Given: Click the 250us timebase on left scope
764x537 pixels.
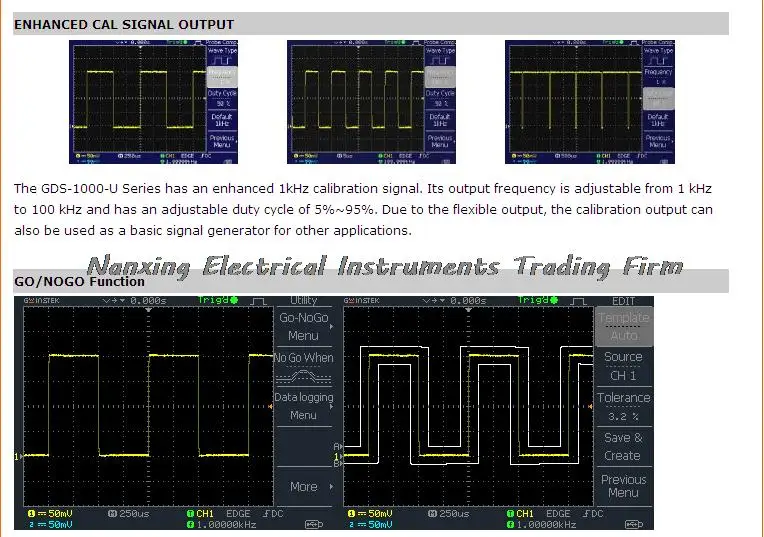Looking at the screenshot, I should tap(129, 514).
